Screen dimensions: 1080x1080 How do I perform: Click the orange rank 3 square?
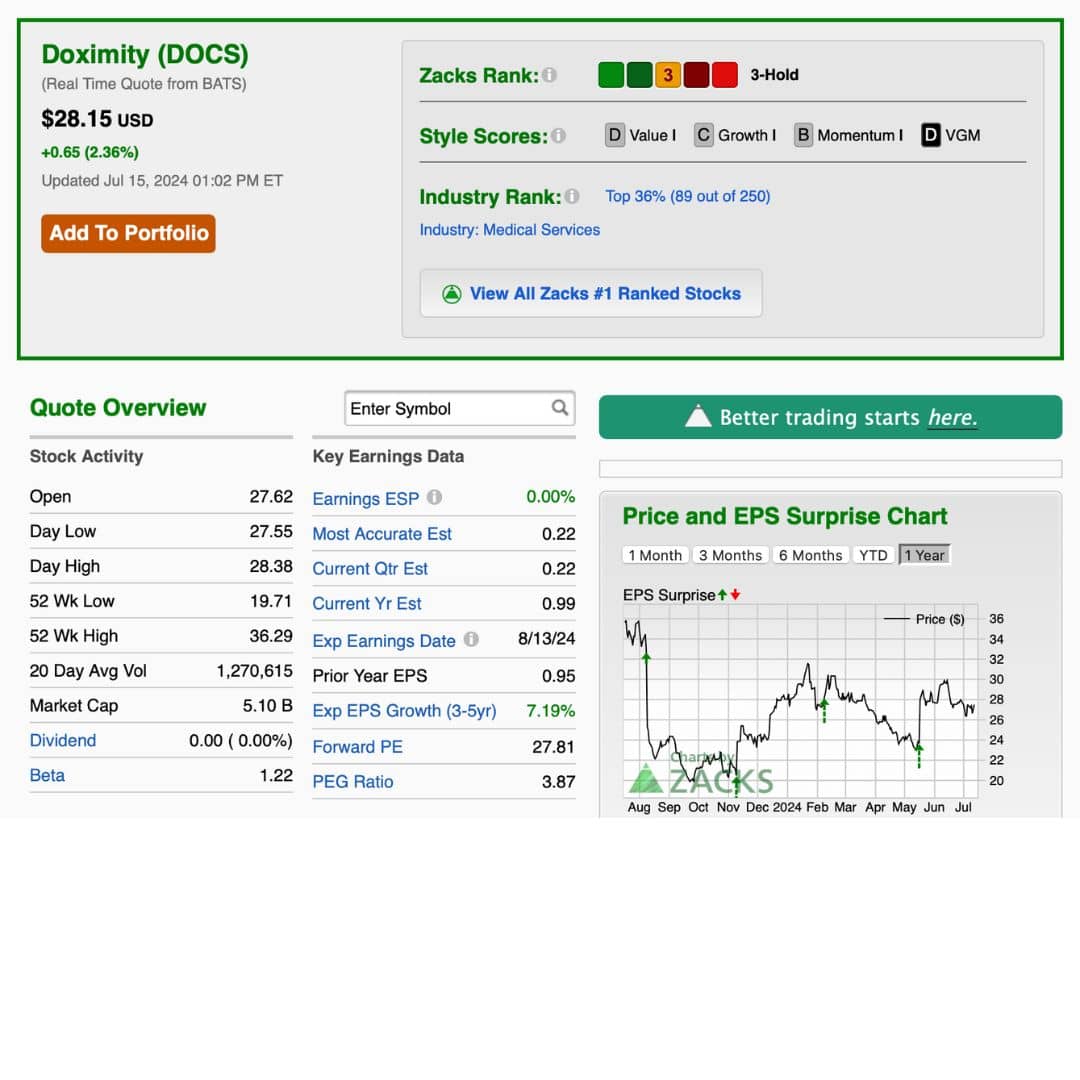[668, 74]
